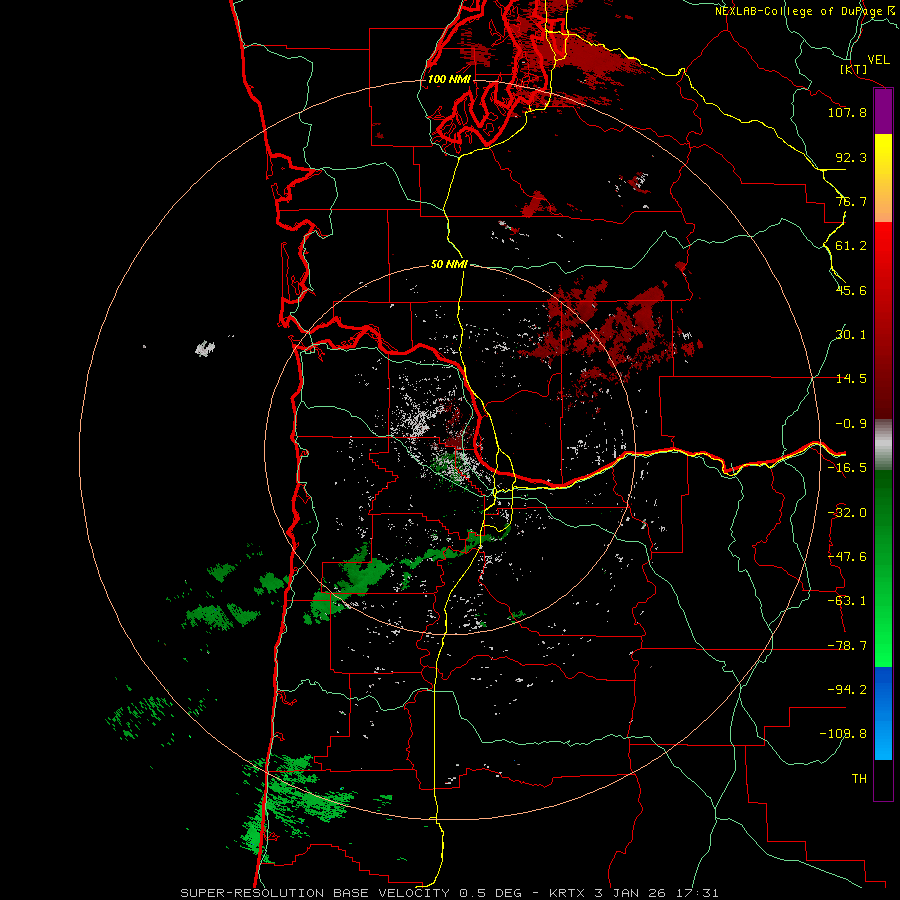The width and height of the screenshot is (900, 900).
Task: Click the purple segment of the velocity color bar
Action: coord(883,112)
